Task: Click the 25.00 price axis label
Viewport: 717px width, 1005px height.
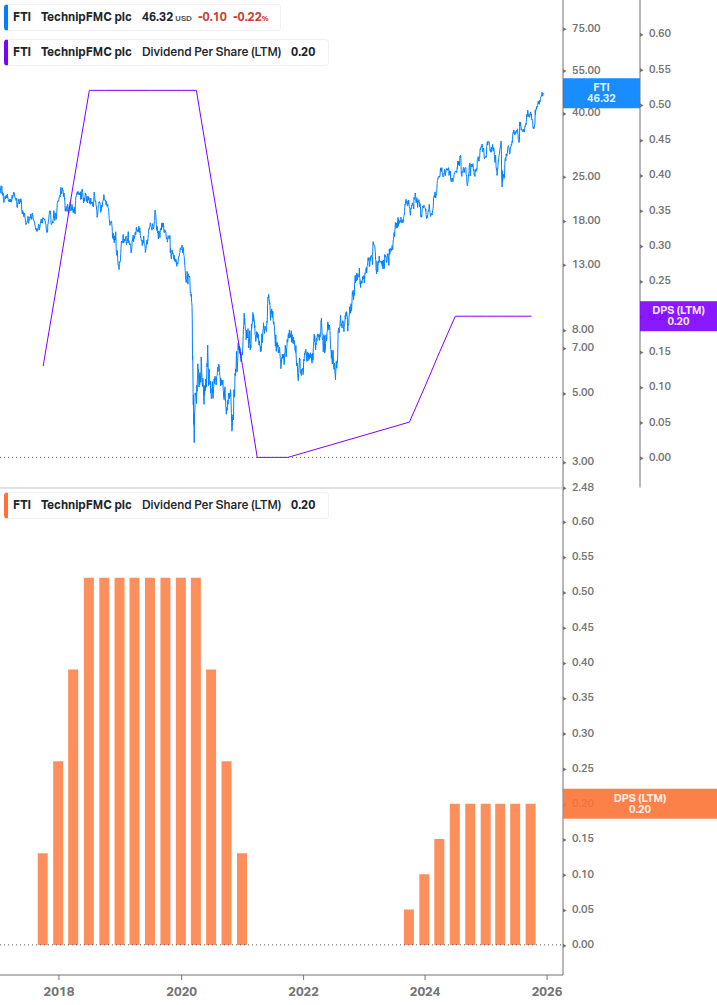Action: [586, 176]
